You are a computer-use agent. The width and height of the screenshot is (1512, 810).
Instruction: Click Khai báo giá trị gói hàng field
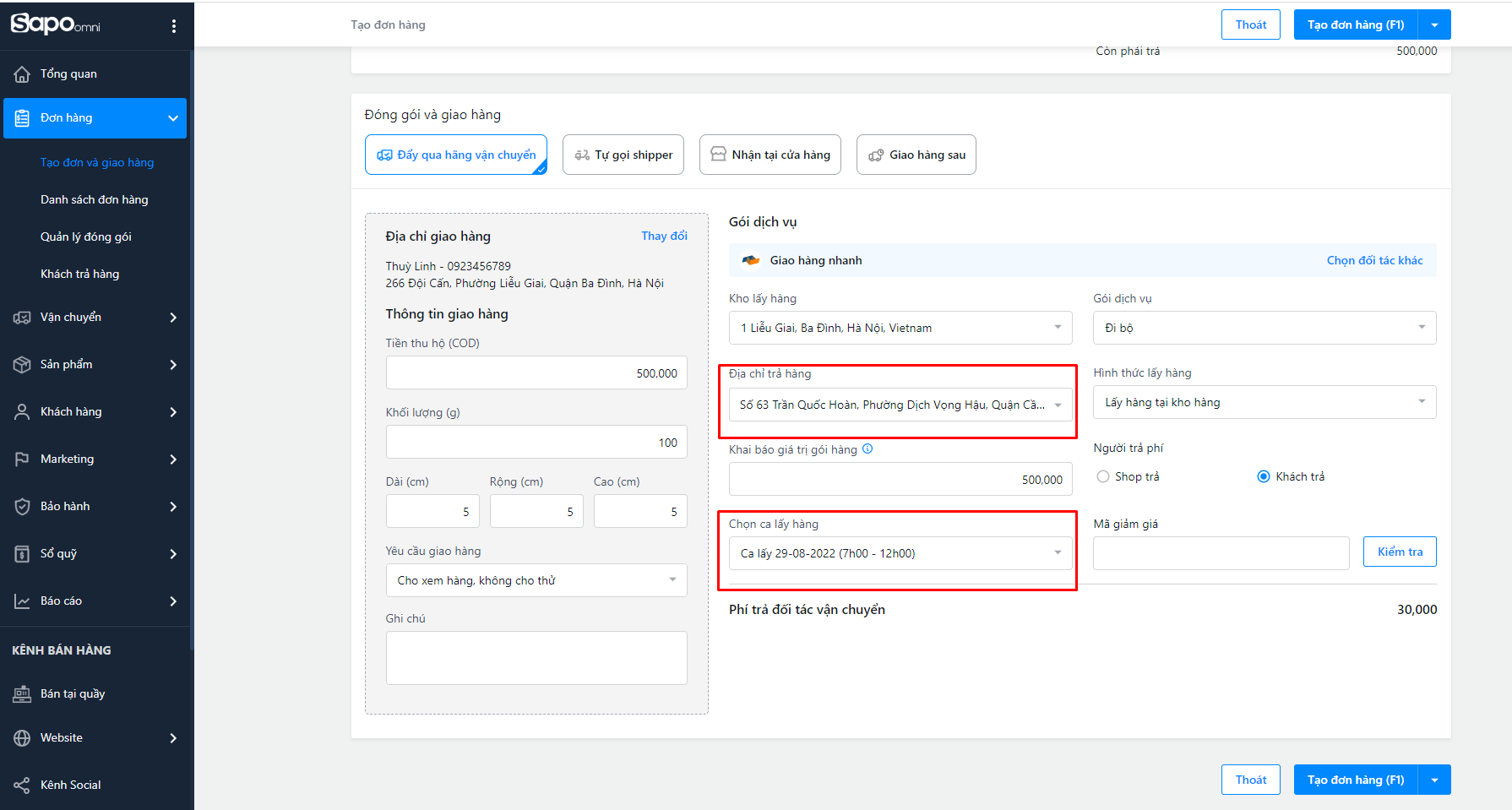click(900, 479)
